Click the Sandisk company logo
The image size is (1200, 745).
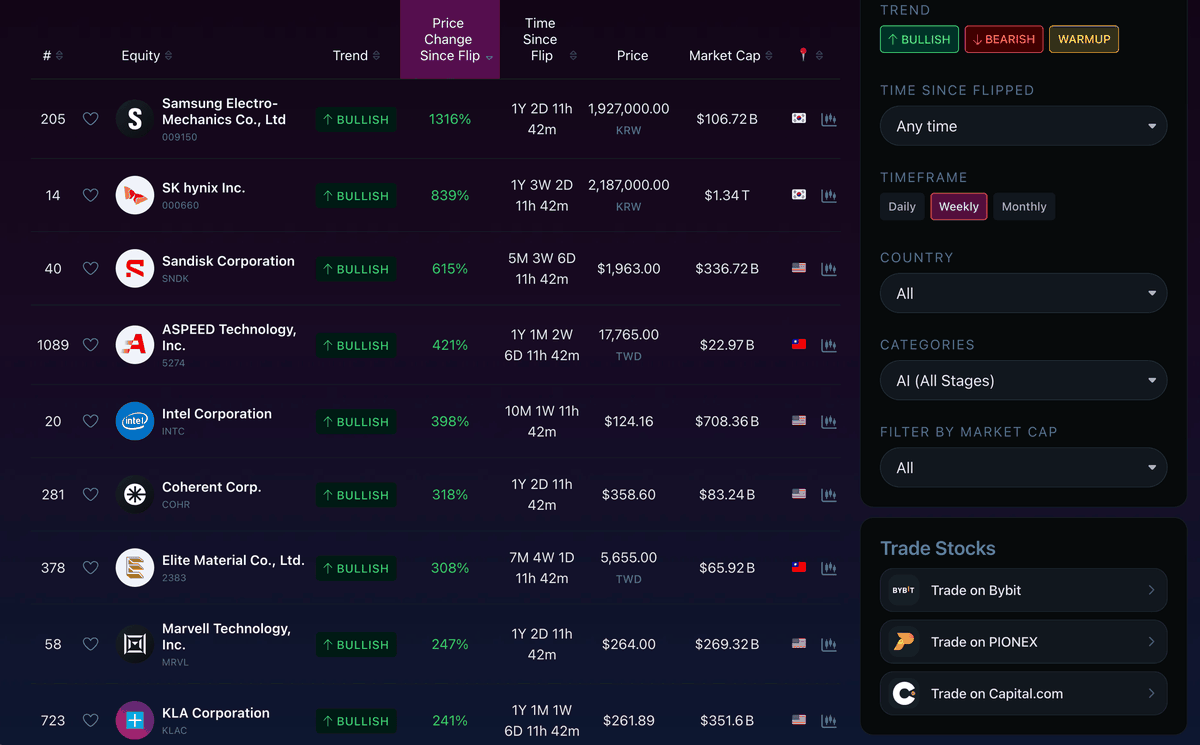[135, 268]
